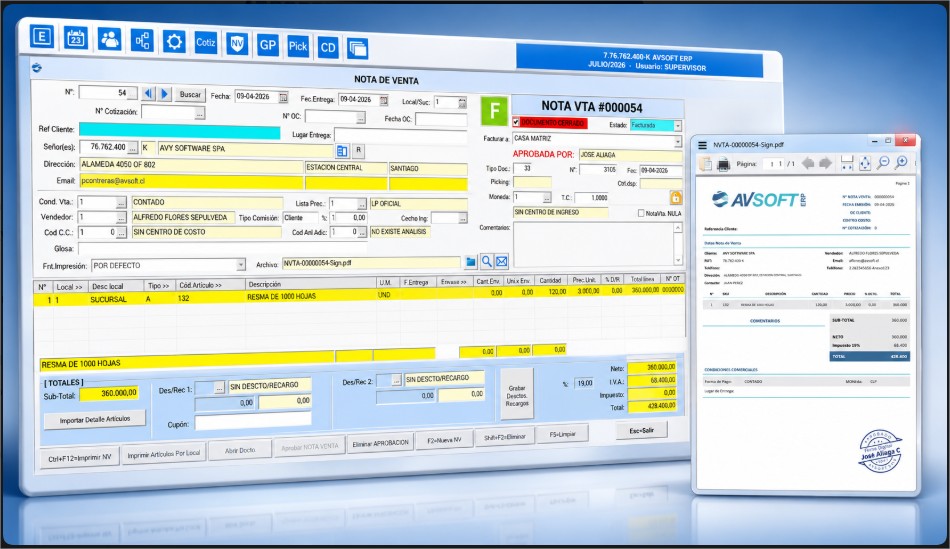Open the 'E' module icon in top toolbar
This screenshot has width=950, height=549.
point(42,36)
